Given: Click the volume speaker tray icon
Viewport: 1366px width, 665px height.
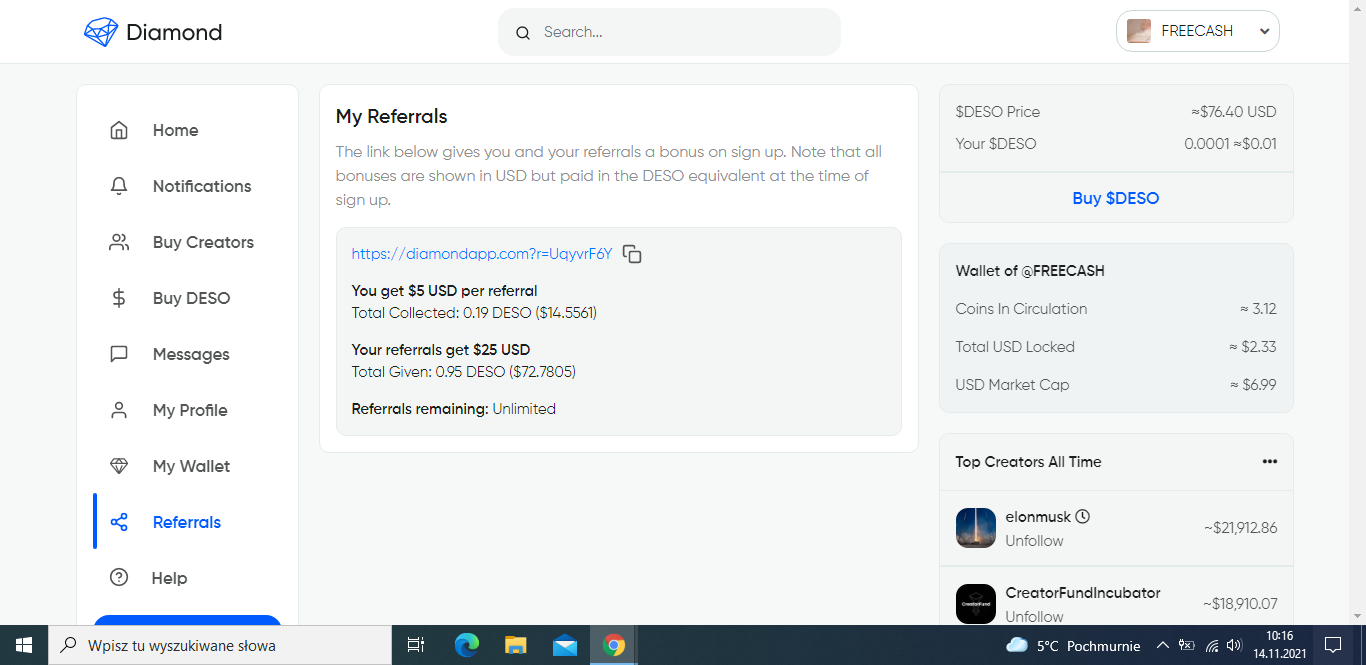Looking at the screenshot, I should coord(1234,645).
